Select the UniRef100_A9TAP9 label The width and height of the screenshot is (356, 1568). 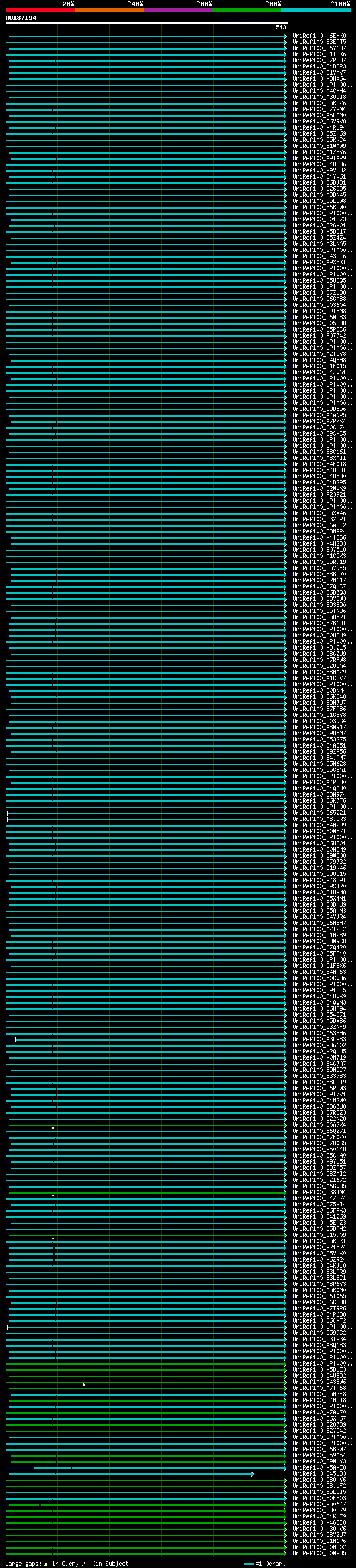point(319,159)
